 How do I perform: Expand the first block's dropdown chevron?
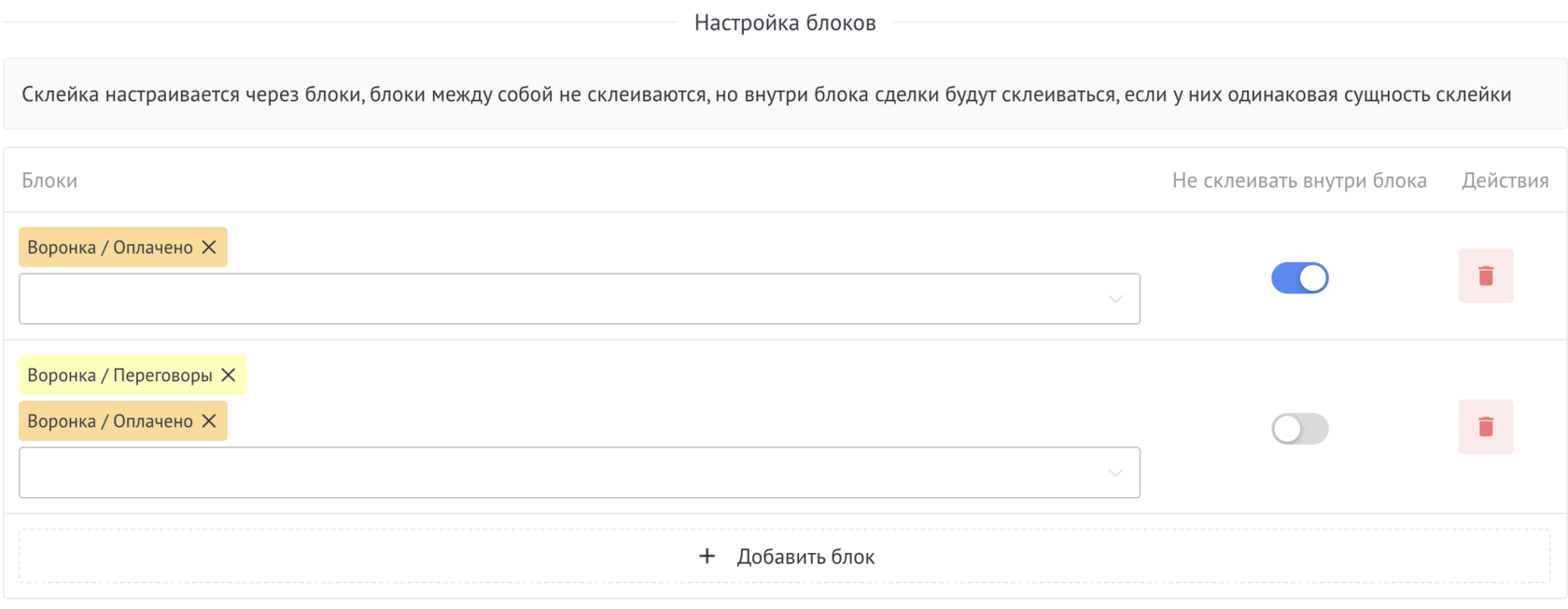pos(1115,299)
